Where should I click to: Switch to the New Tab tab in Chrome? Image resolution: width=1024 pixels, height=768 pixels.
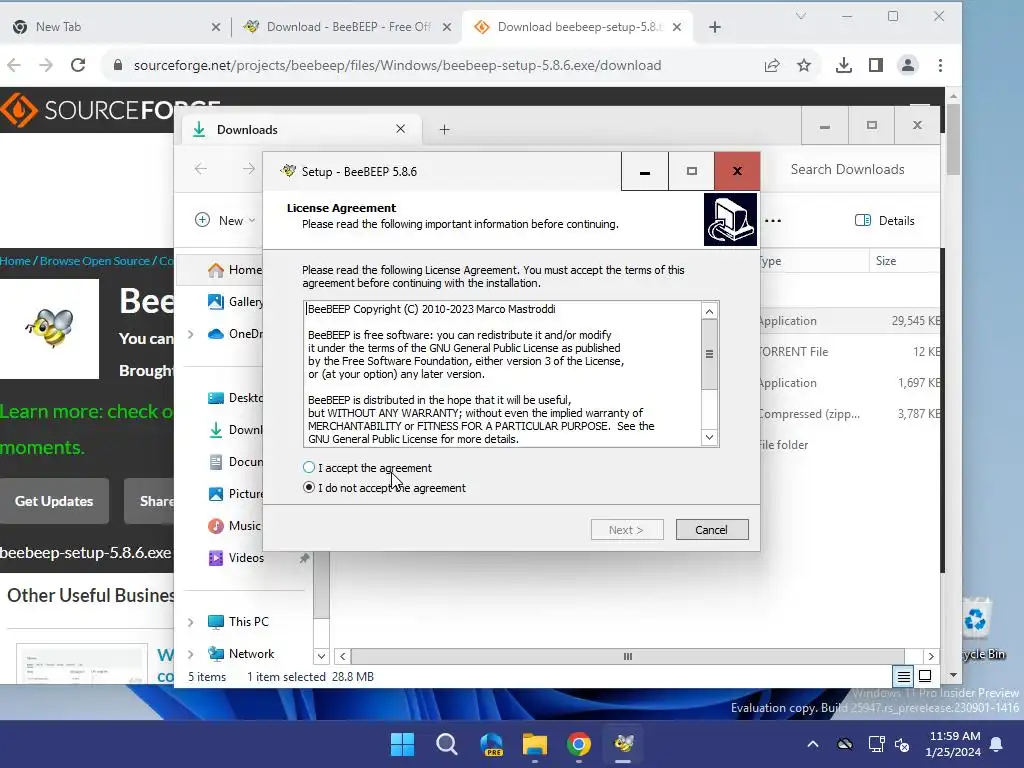point(114,27)
